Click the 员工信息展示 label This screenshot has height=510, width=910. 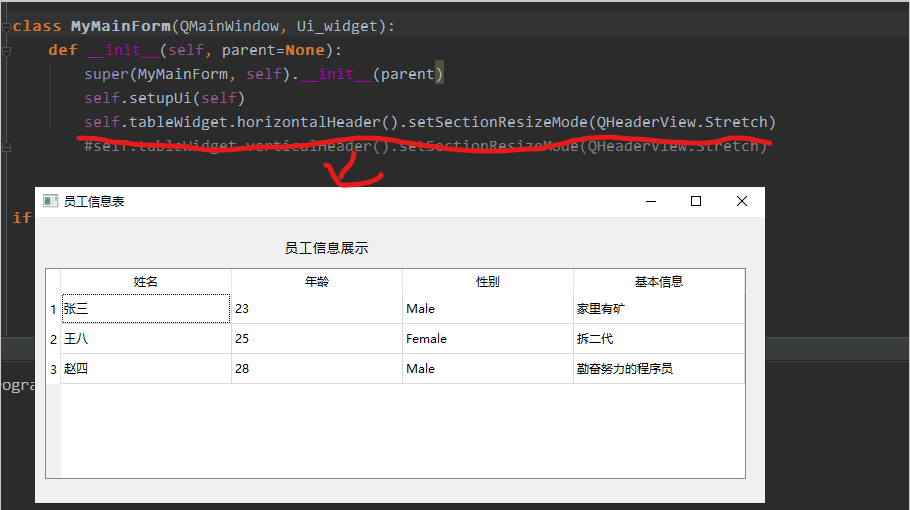[326, 248]
